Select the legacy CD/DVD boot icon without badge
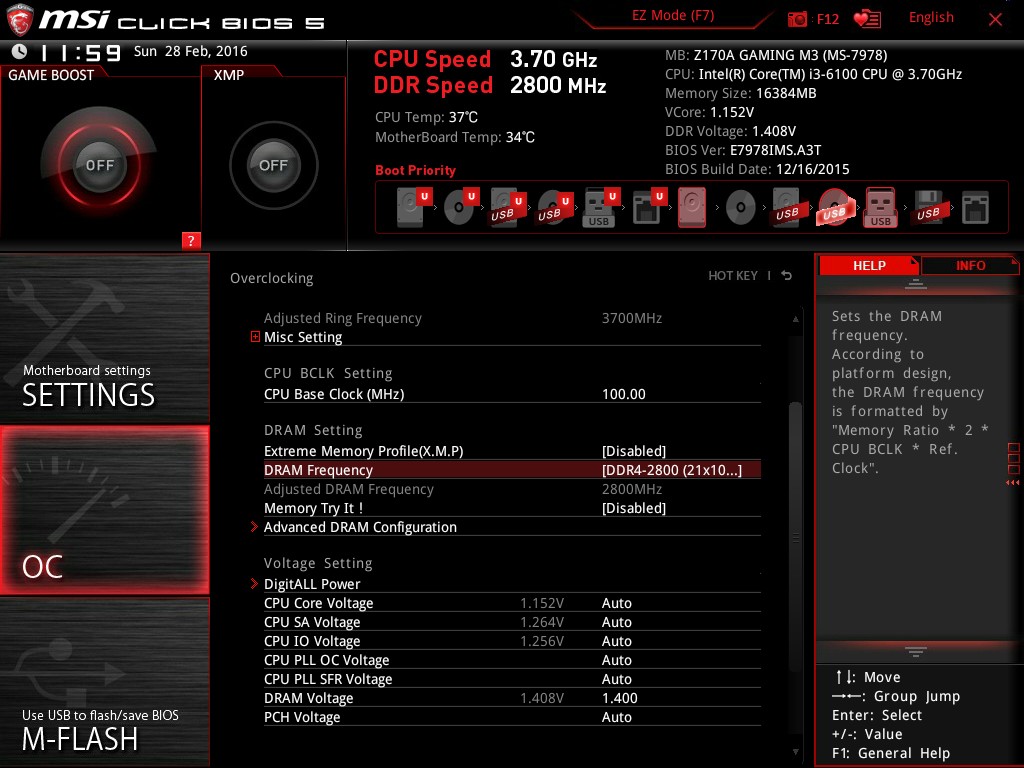This screenshot has width=1024, height=768. click(741, 208)
